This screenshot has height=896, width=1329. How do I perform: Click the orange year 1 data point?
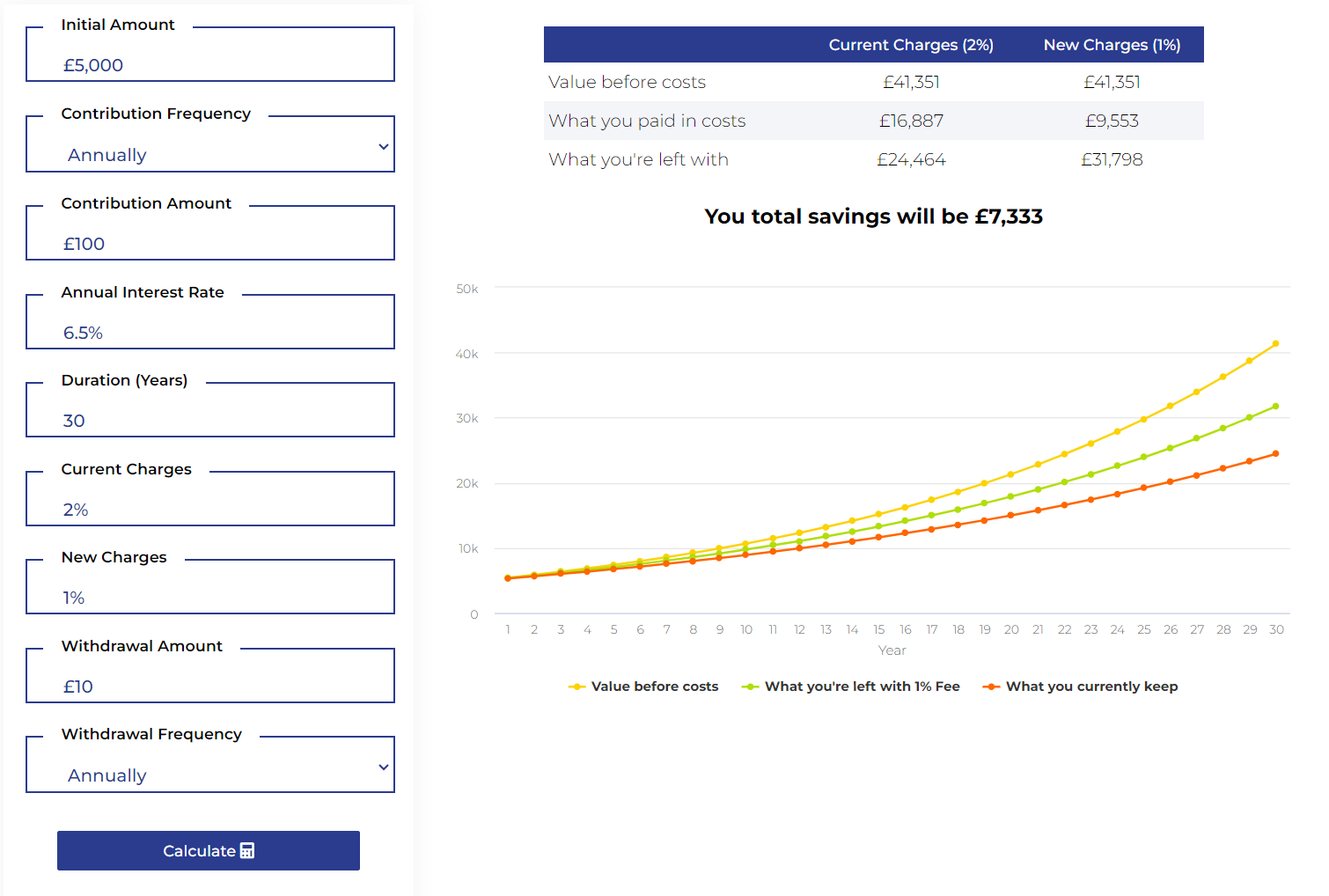pos(508,578)
